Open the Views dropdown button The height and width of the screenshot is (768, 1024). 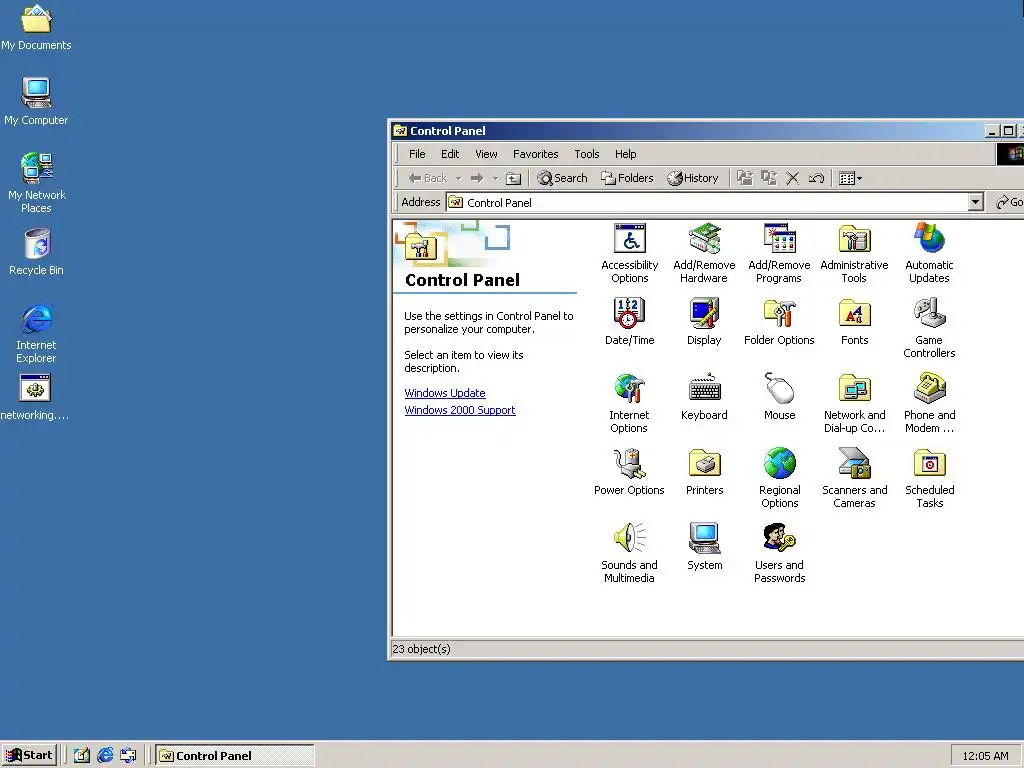(x=850, y=178)
